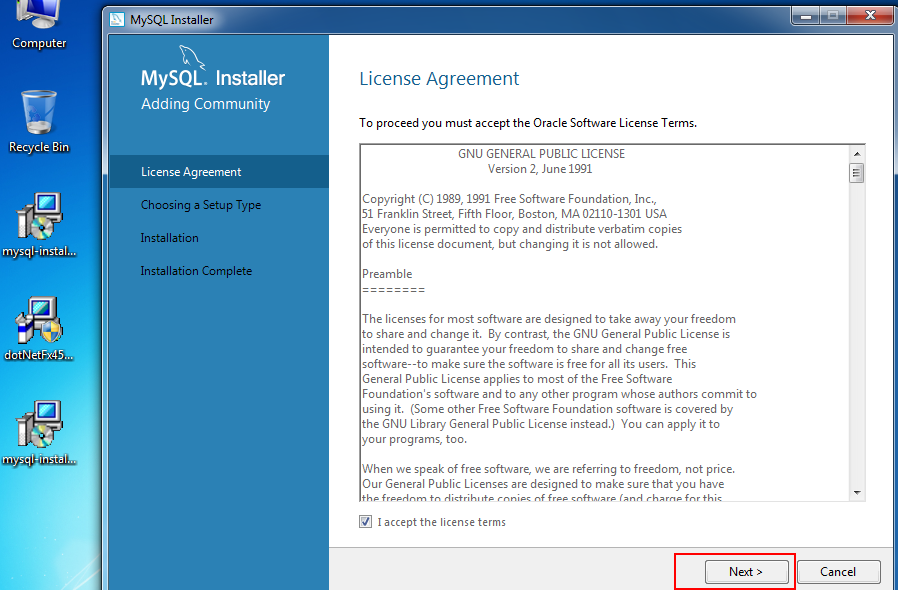Minimize the MySQL Installer window
Image resolution: width=898 pixels, height=590 pixels.
pos(806,16)
